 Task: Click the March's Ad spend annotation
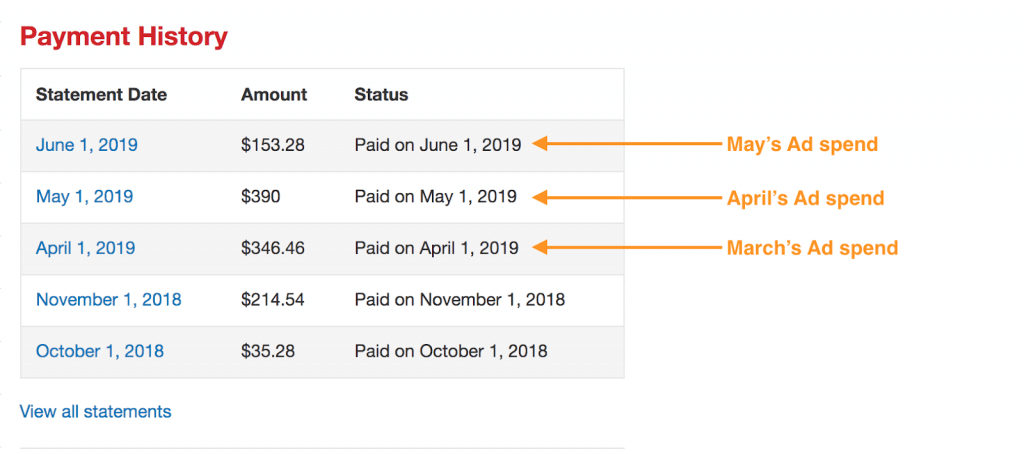point(812,248)
